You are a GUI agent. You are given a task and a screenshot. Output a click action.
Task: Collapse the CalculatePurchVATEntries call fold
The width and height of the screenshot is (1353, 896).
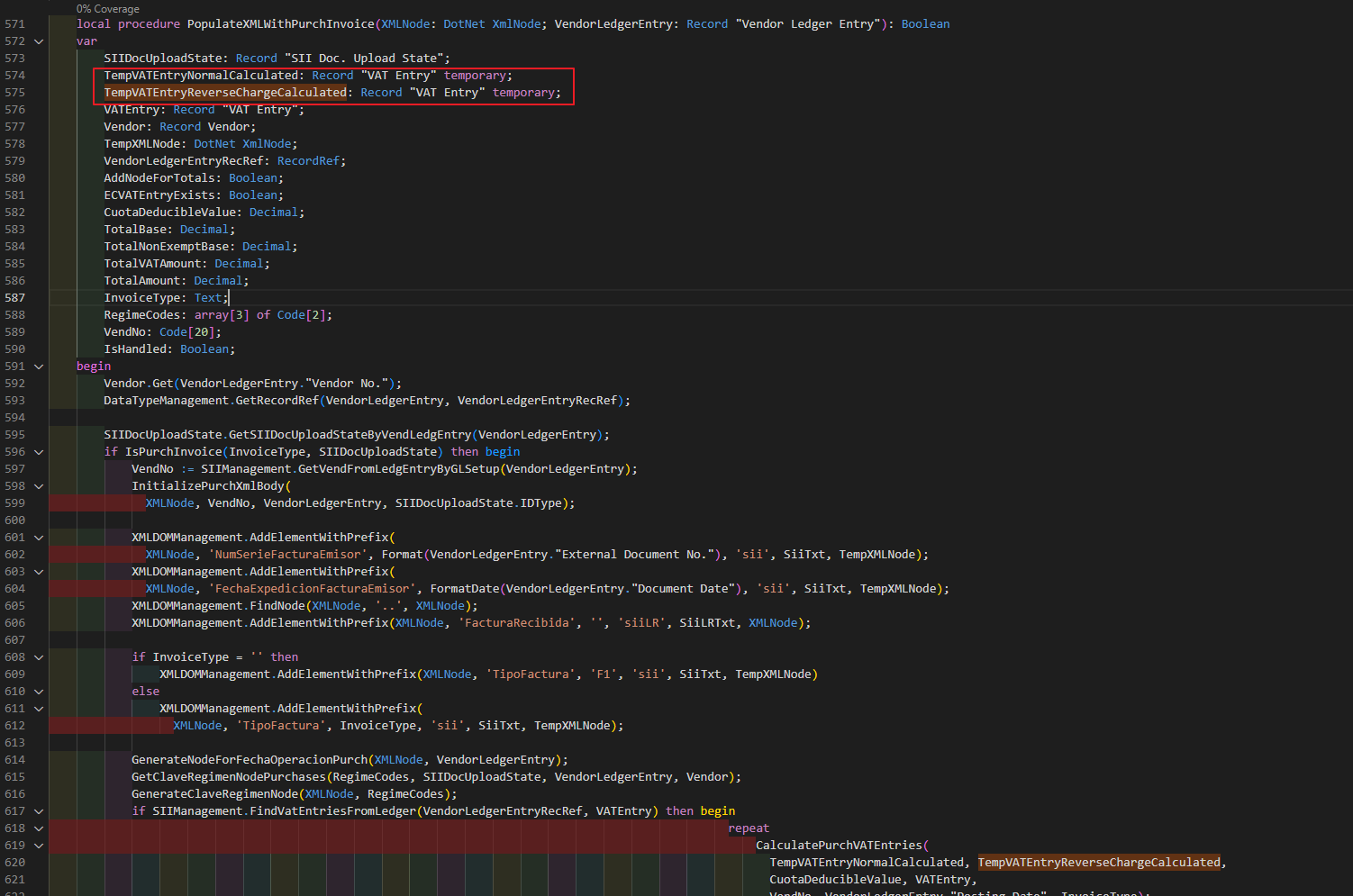pyautogui.click(x=38, y=845)
